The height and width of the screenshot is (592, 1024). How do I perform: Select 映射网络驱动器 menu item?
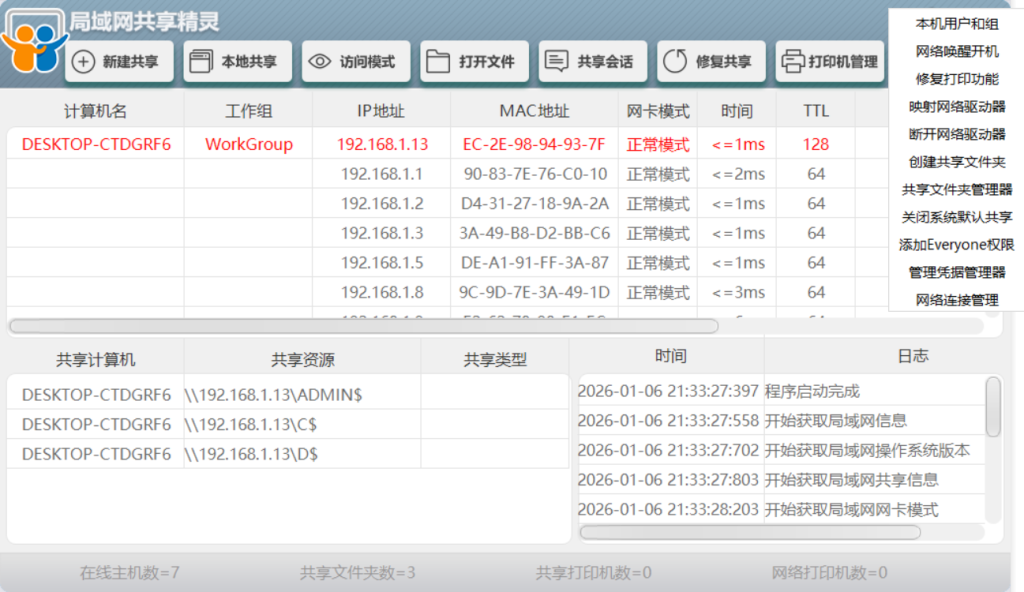[956, 107]
